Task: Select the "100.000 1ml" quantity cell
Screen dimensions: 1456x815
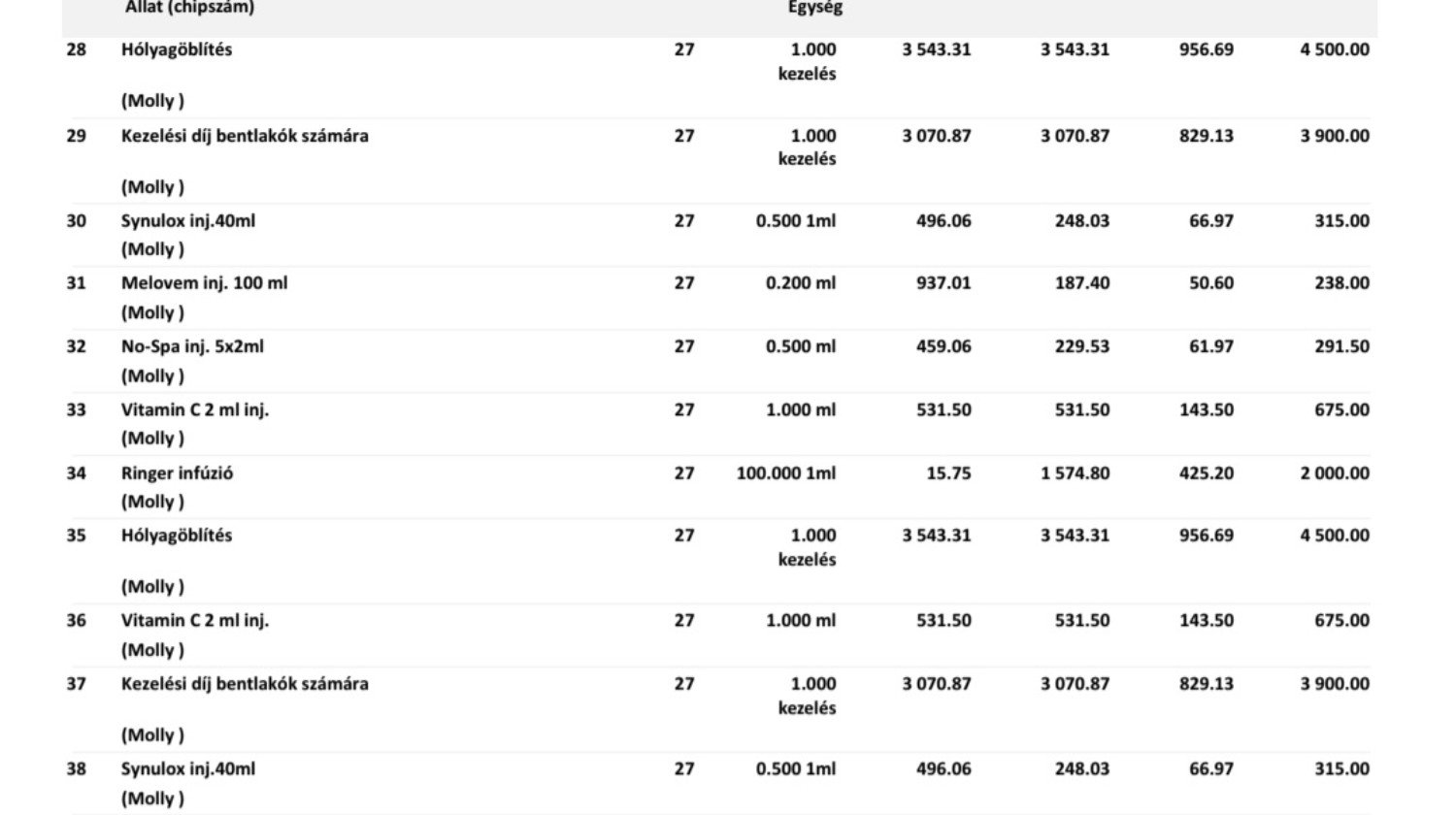Action: (785, 473)
